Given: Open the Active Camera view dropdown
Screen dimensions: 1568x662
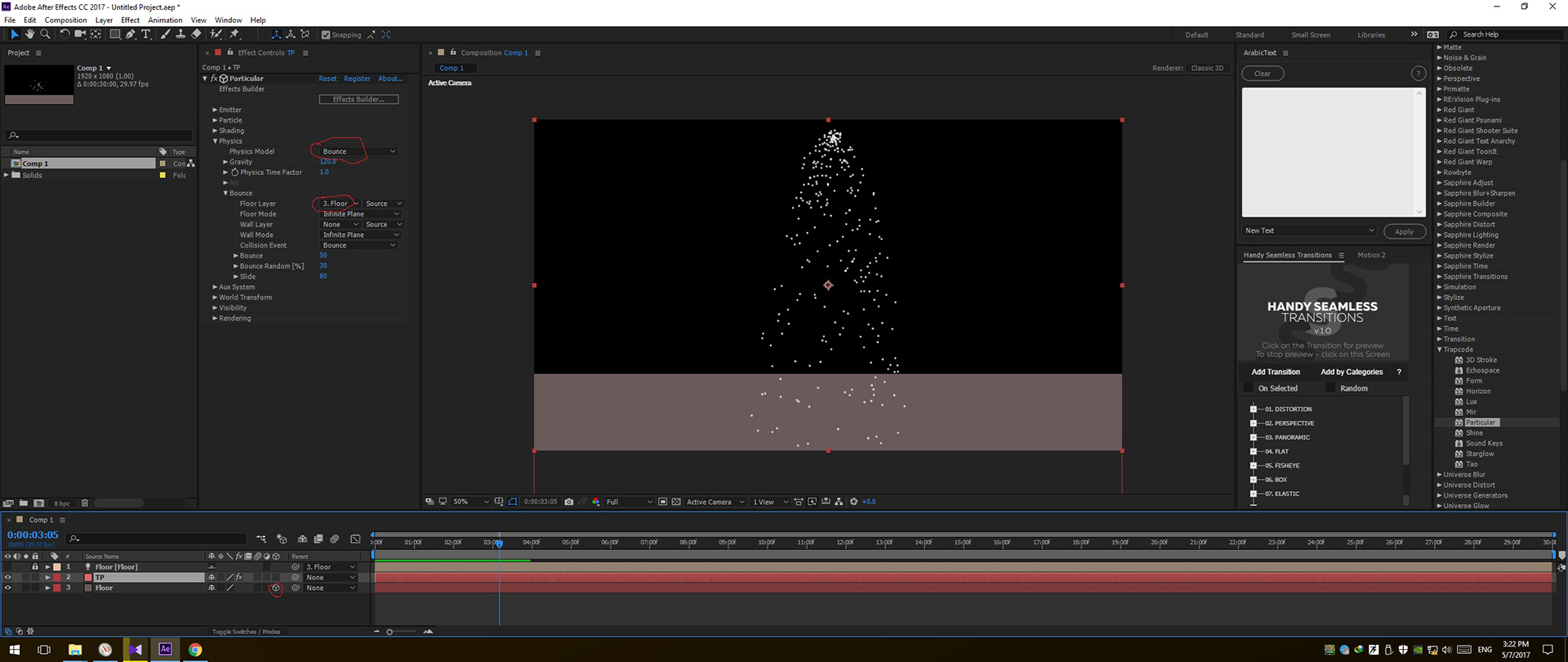Looking at the screenshot, I should point(715,502).
